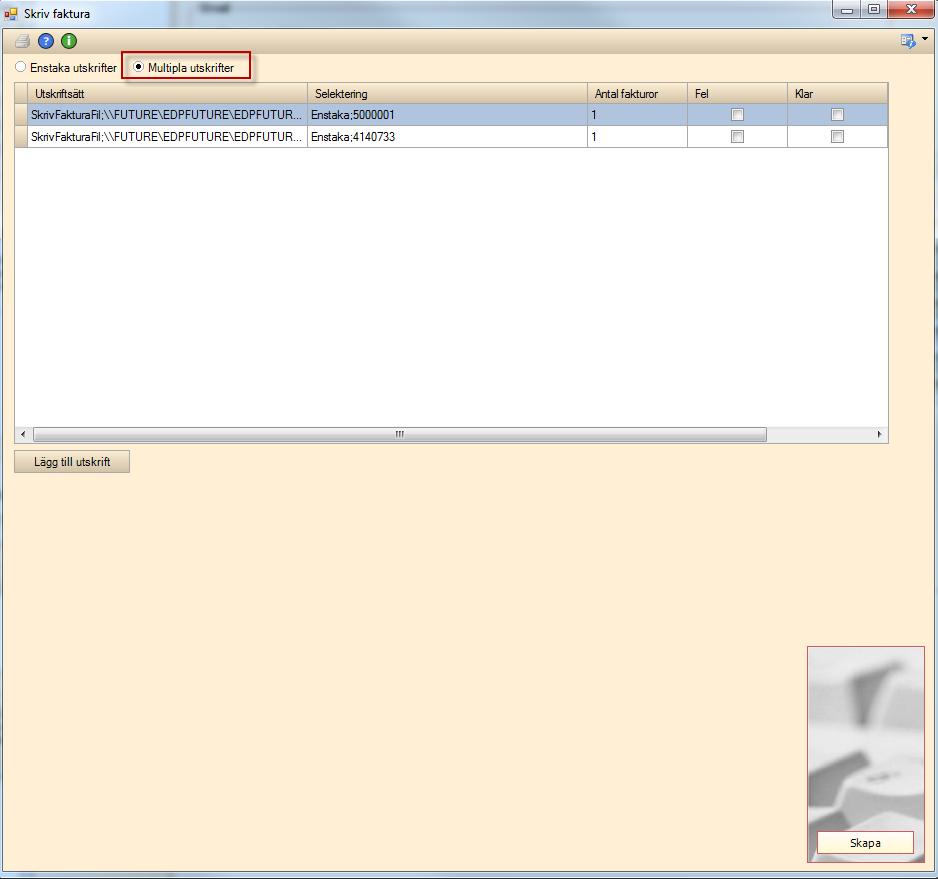This screenshot has width=938, height=879.
Task: Tick Fel checkbox for Enstaka;4140733 row
Action: pos(737,136)
